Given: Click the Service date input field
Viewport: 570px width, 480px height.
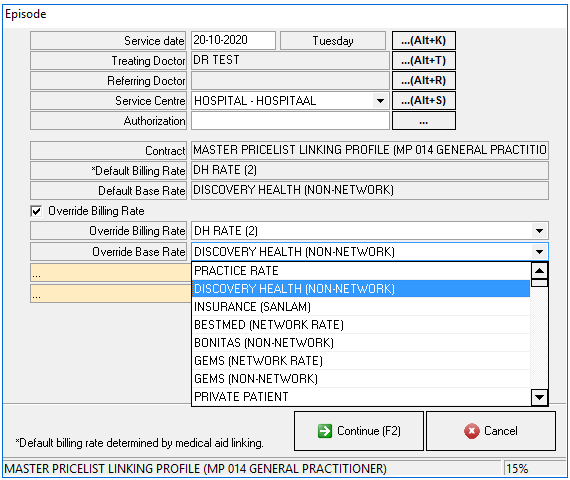Looking at the screenshot, I should 233,40.
